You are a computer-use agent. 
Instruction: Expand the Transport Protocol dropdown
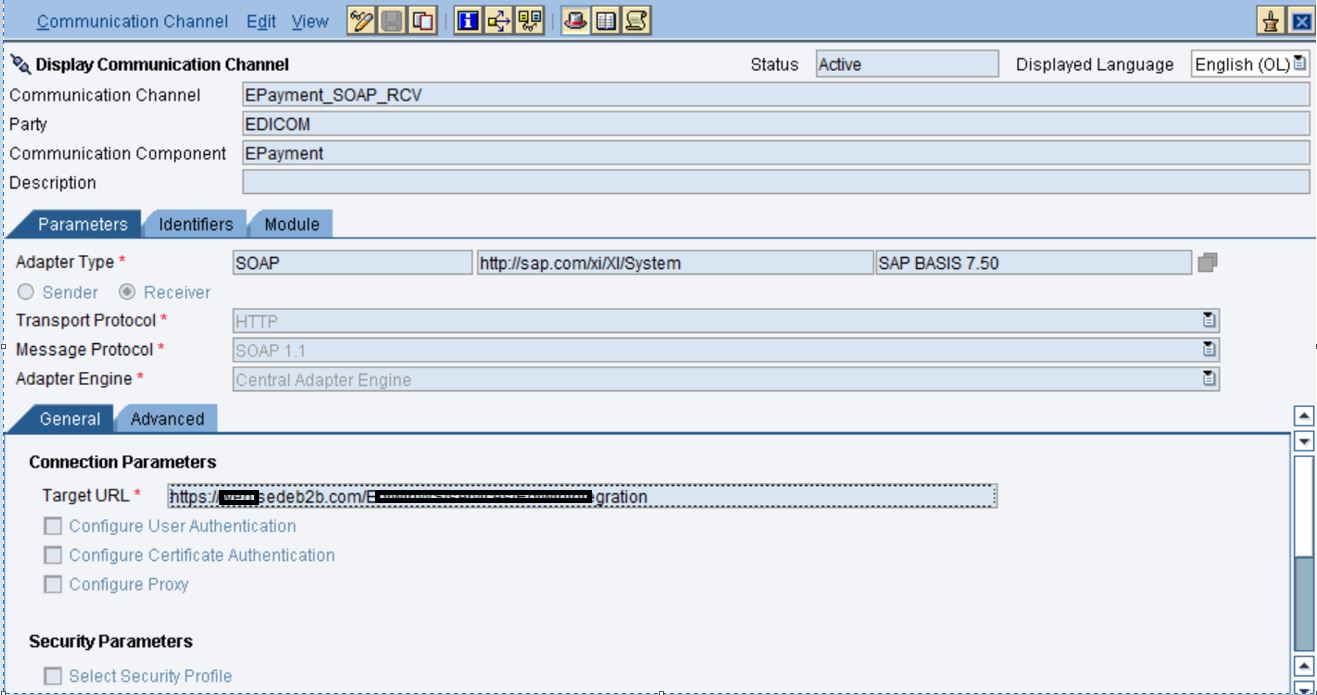[1209, 321]
